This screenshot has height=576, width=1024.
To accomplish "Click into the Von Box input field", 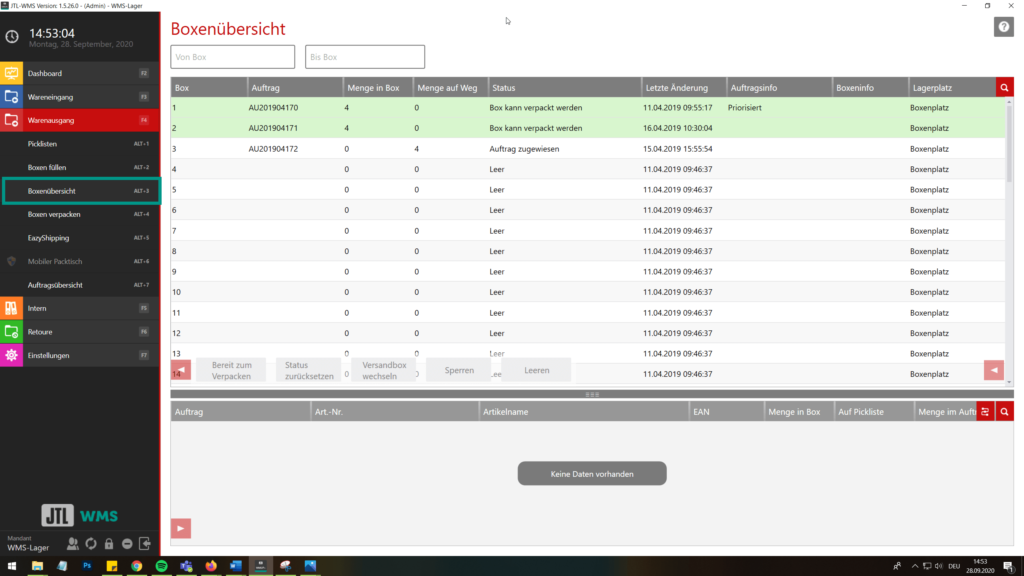I will pos(233,57).
